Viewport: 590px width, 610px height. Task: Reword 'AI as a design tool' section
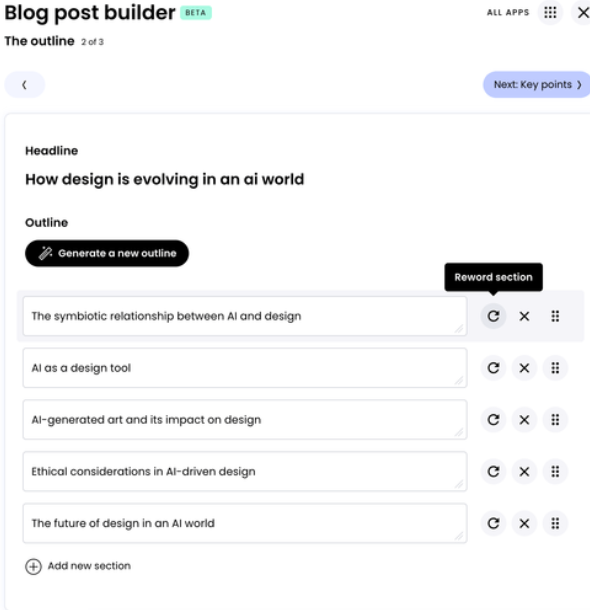point(493,368)
